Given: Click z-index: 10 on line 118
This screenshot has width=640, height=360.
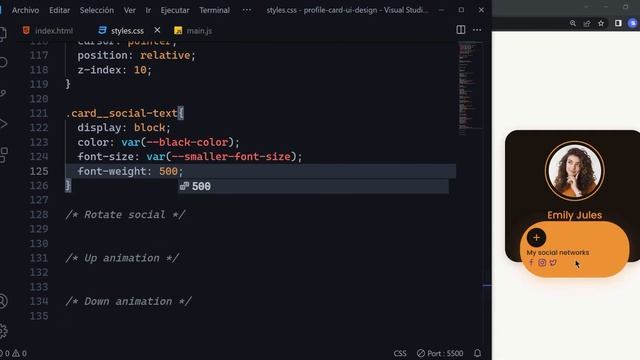Looking at the screenshot, I should [115, 70].
